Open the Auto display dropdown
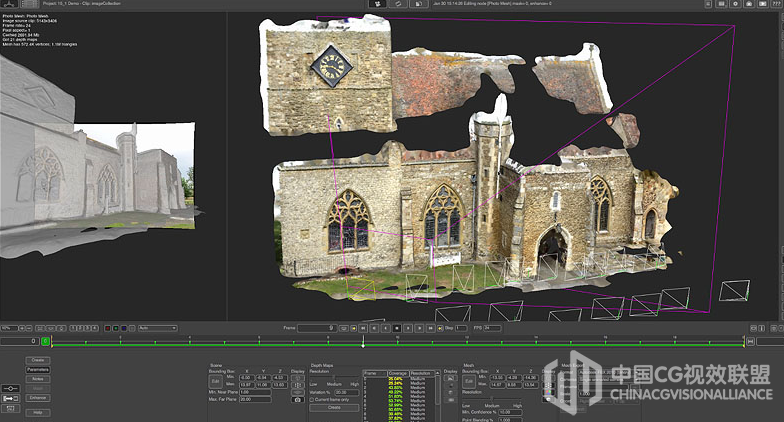This screenshot has width=784, height=422. (158, 328)
